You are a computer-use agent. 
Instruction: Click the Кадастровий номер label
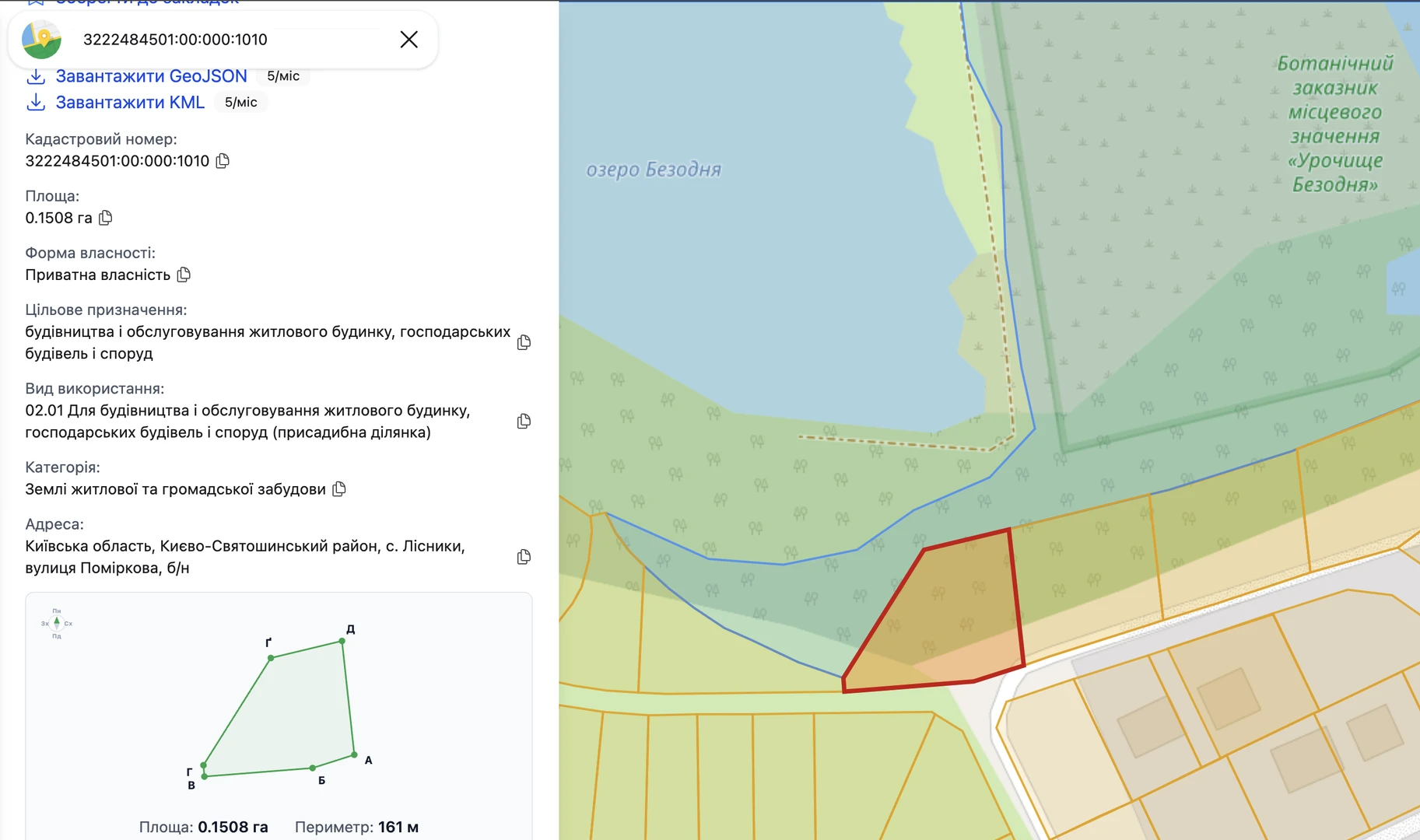(x=101, y=139)
